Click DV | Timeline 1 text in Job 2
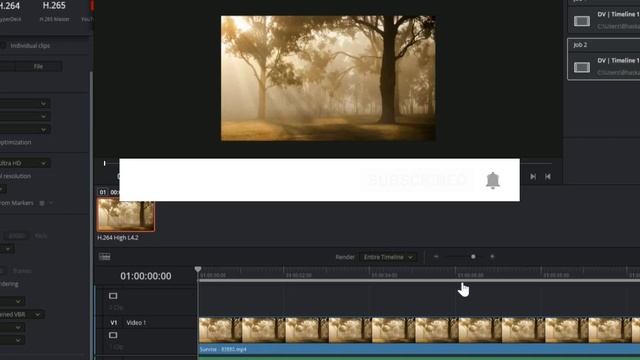The width and height of the screenshot is (640, 360). click(618, 60)
